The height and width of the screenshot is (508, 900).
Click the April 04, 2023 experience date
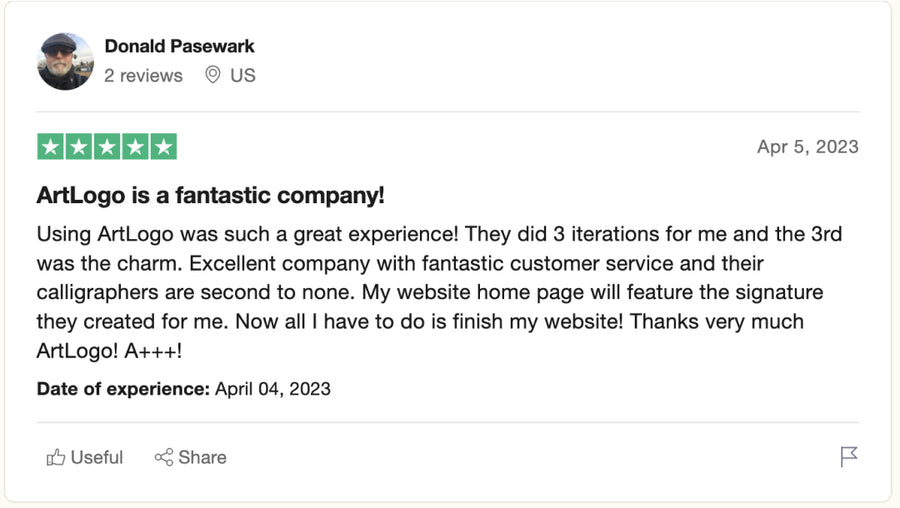(272, 388)
